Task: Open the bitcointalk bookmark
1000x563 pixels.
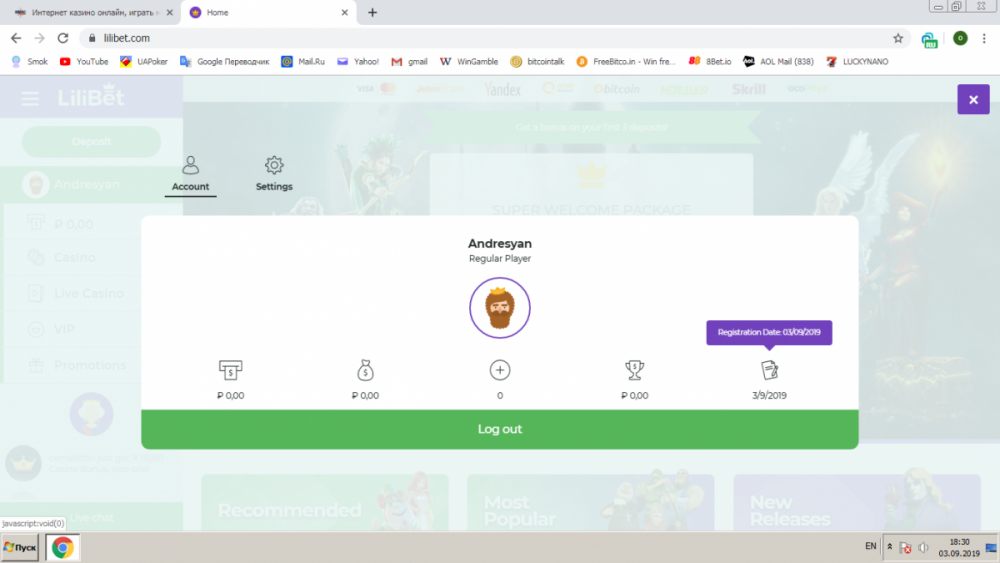Action: (x=537, y=62)
